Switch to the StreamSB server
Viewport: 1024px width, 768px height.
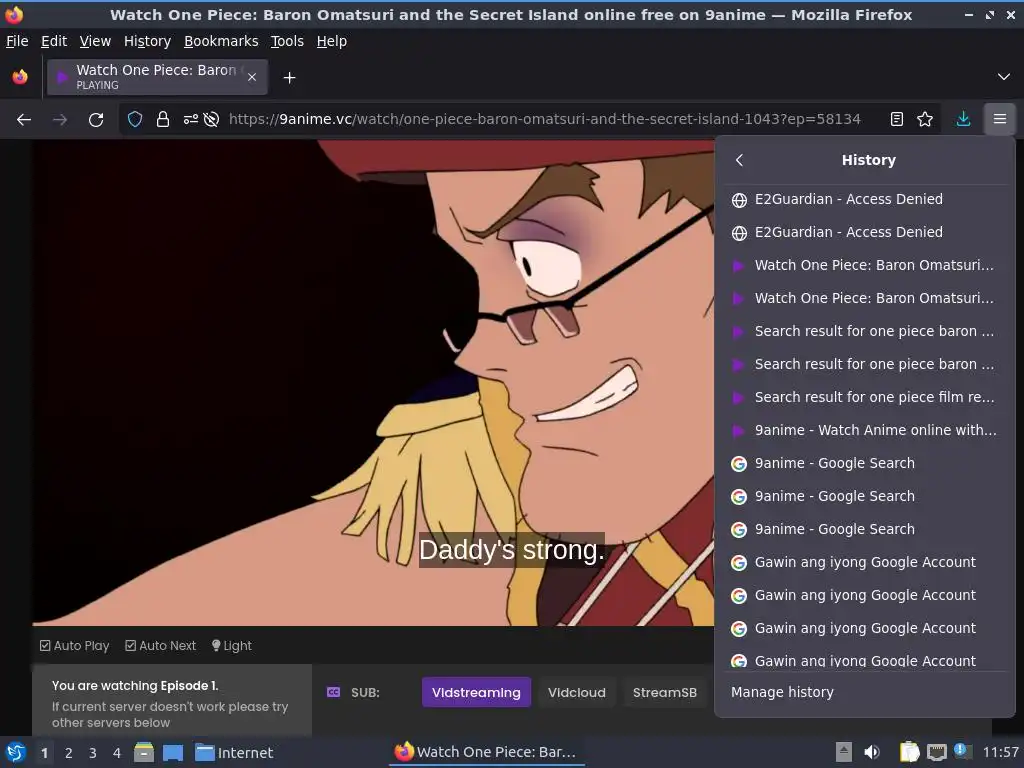[x=664, y=692]
